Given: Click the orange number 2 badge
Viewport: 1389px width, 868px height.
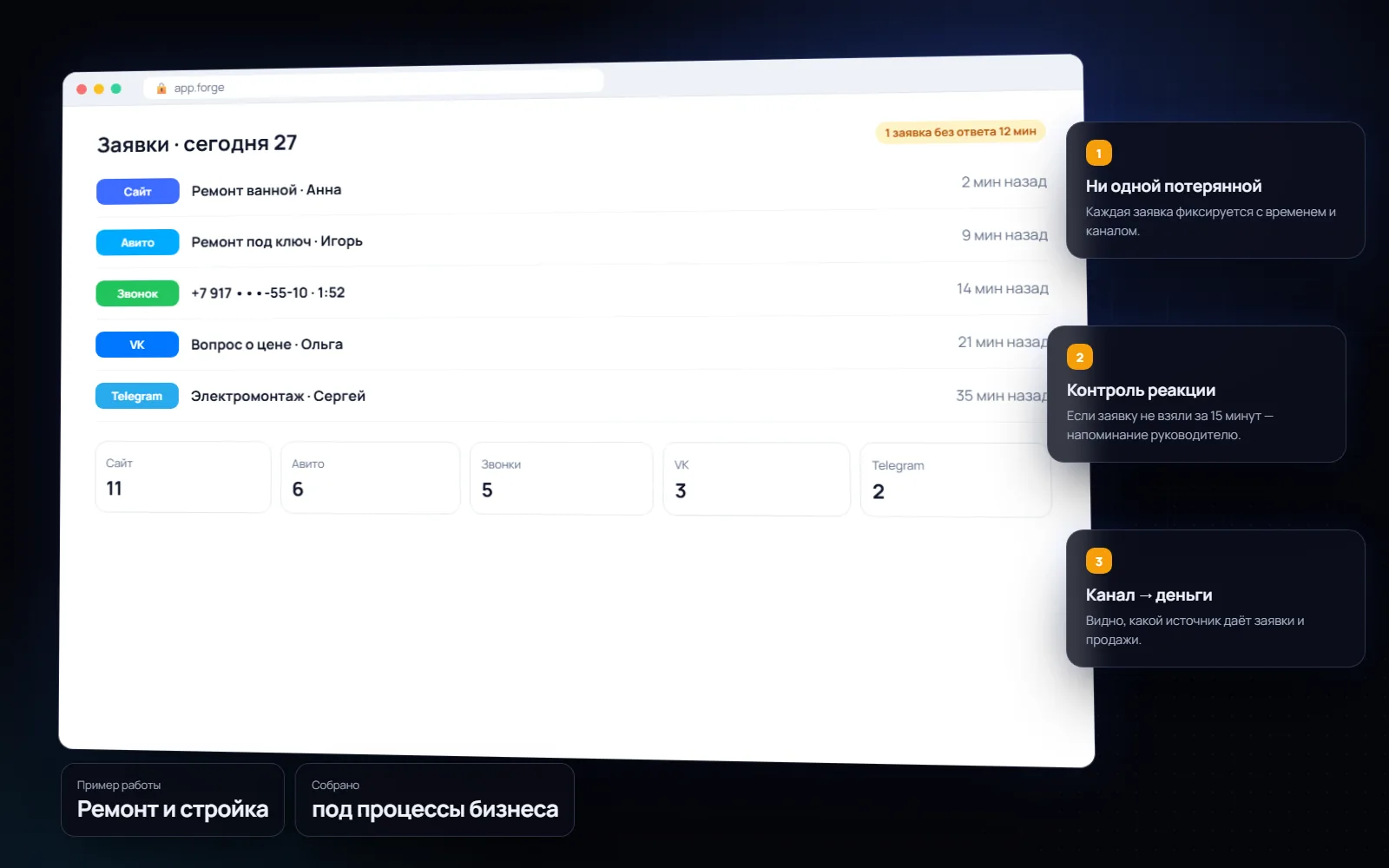Looking at the screenshot, I should click(1080, 357).
